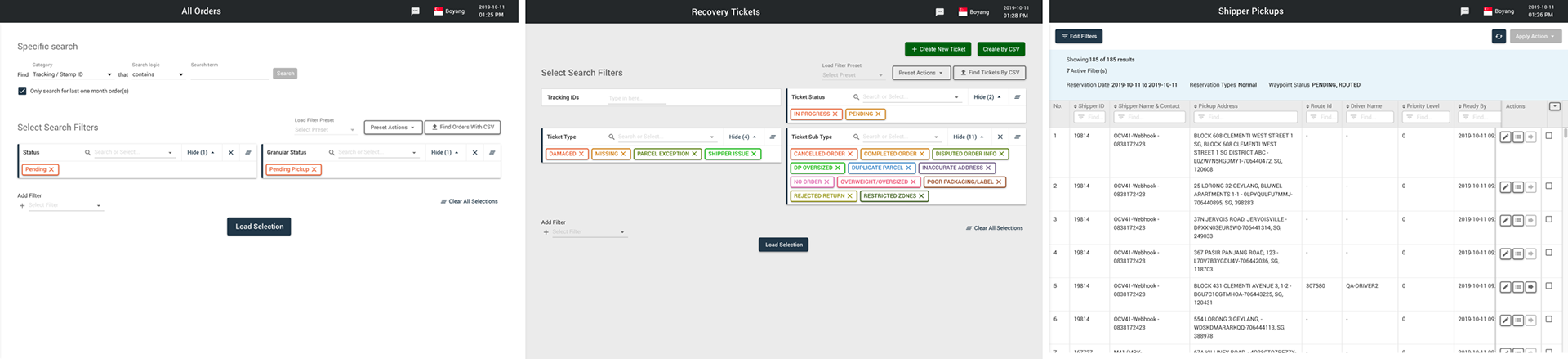Clear the Granular Status filter with its X icon
Viewport: 1568px width, 359px height.
(x=474, y=152)
